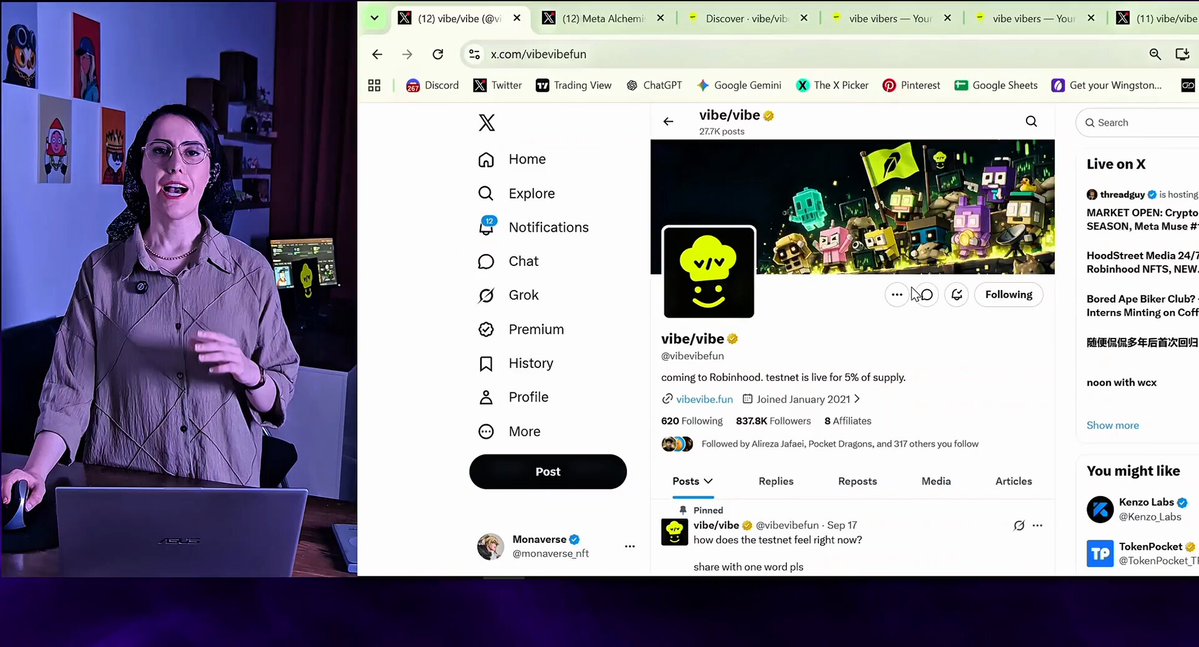Open the Trading View bookmark
Image resolution: width=1199 pixels, height=647 pixels.
tap(574, 86)
